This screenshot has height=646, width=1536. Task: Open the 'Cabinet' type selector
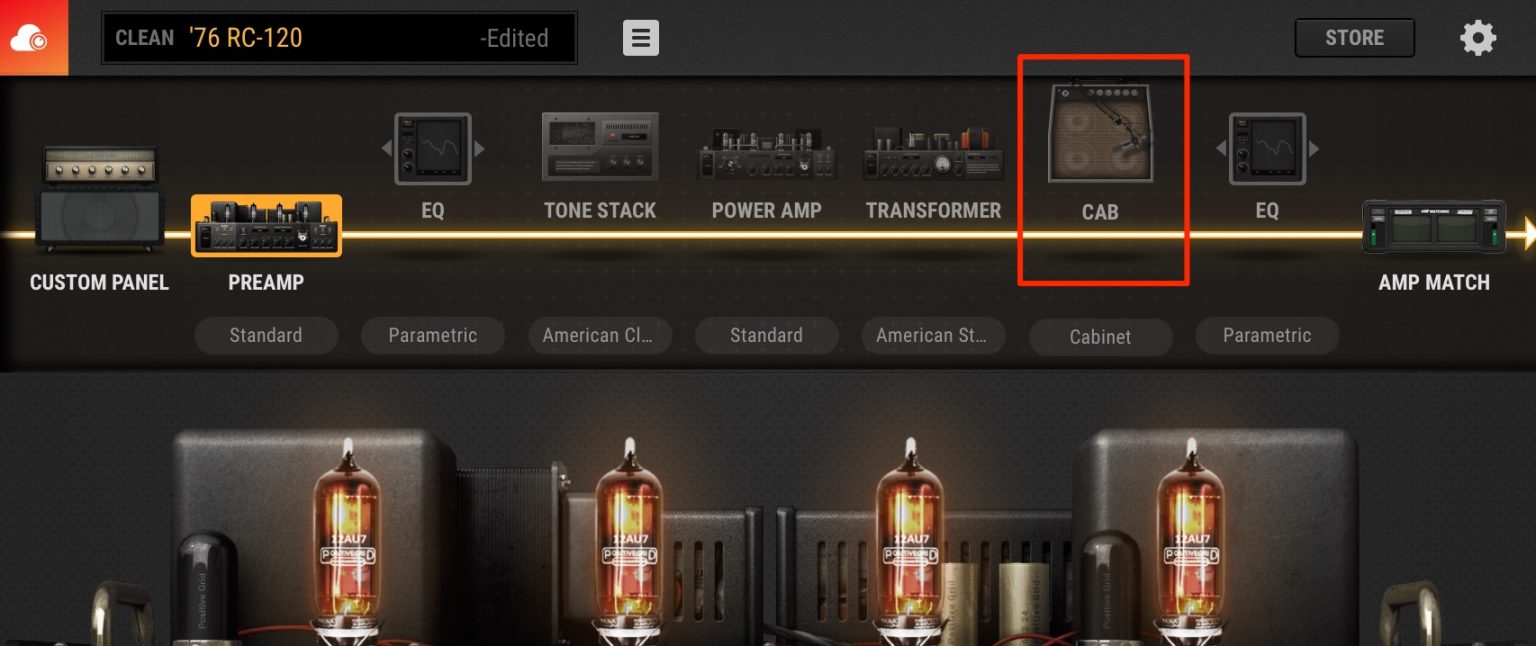(x=1101, y=337)
